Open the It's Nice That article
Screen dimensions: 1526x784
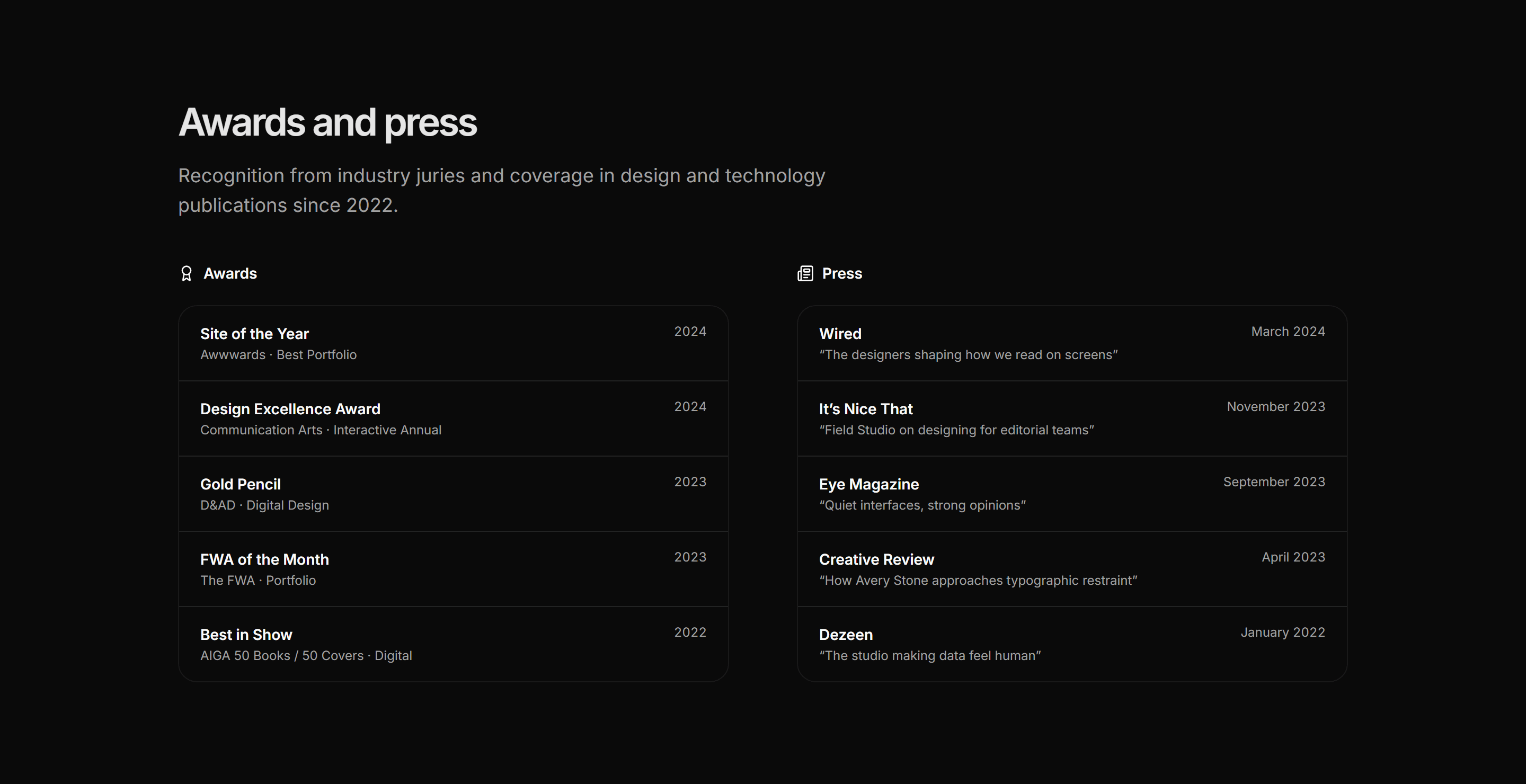[x=1072, y=418]
